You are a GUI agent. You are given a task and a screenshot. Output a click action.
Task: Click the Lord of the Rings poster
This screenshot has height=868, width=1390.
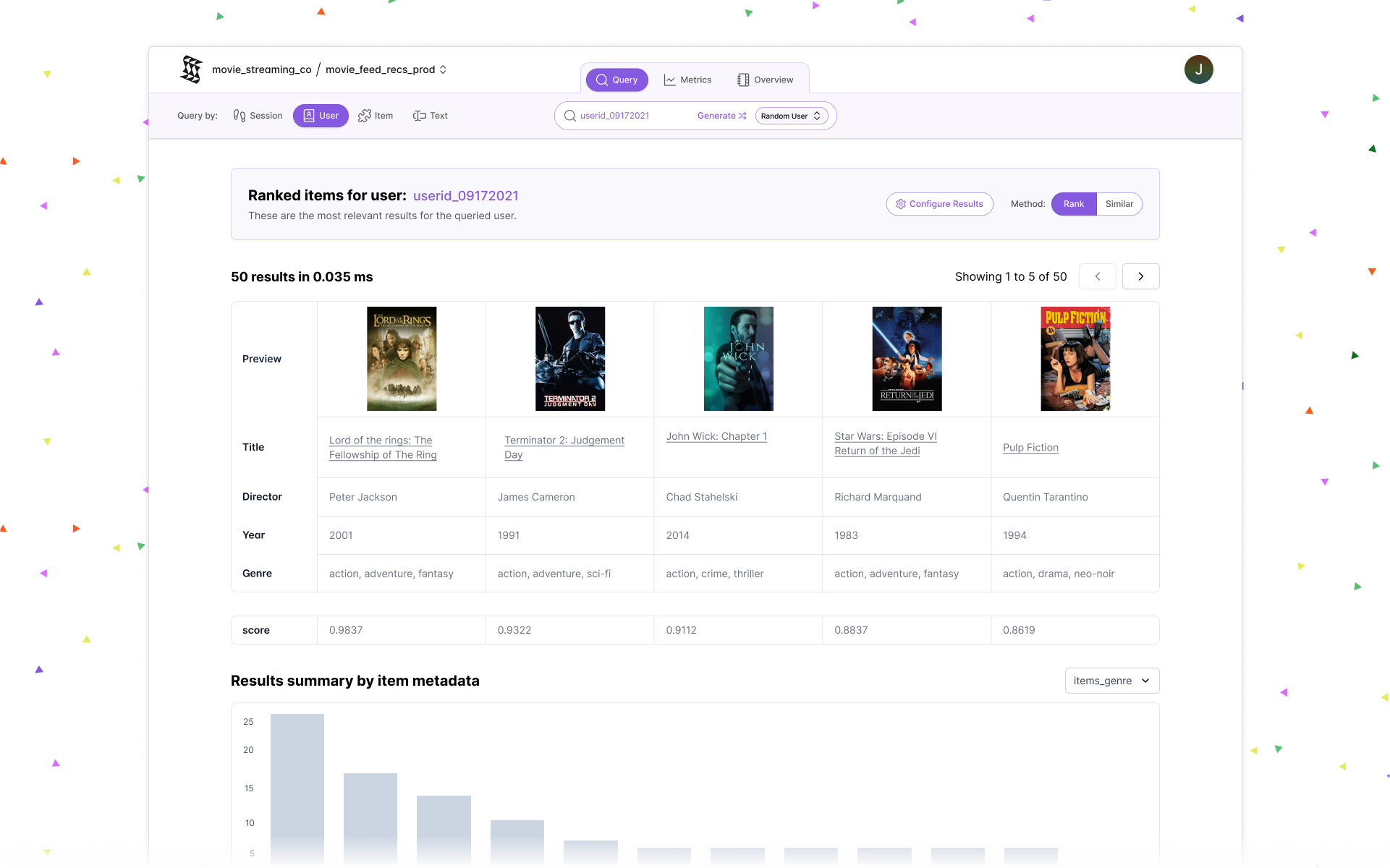(x=402, y=359)
